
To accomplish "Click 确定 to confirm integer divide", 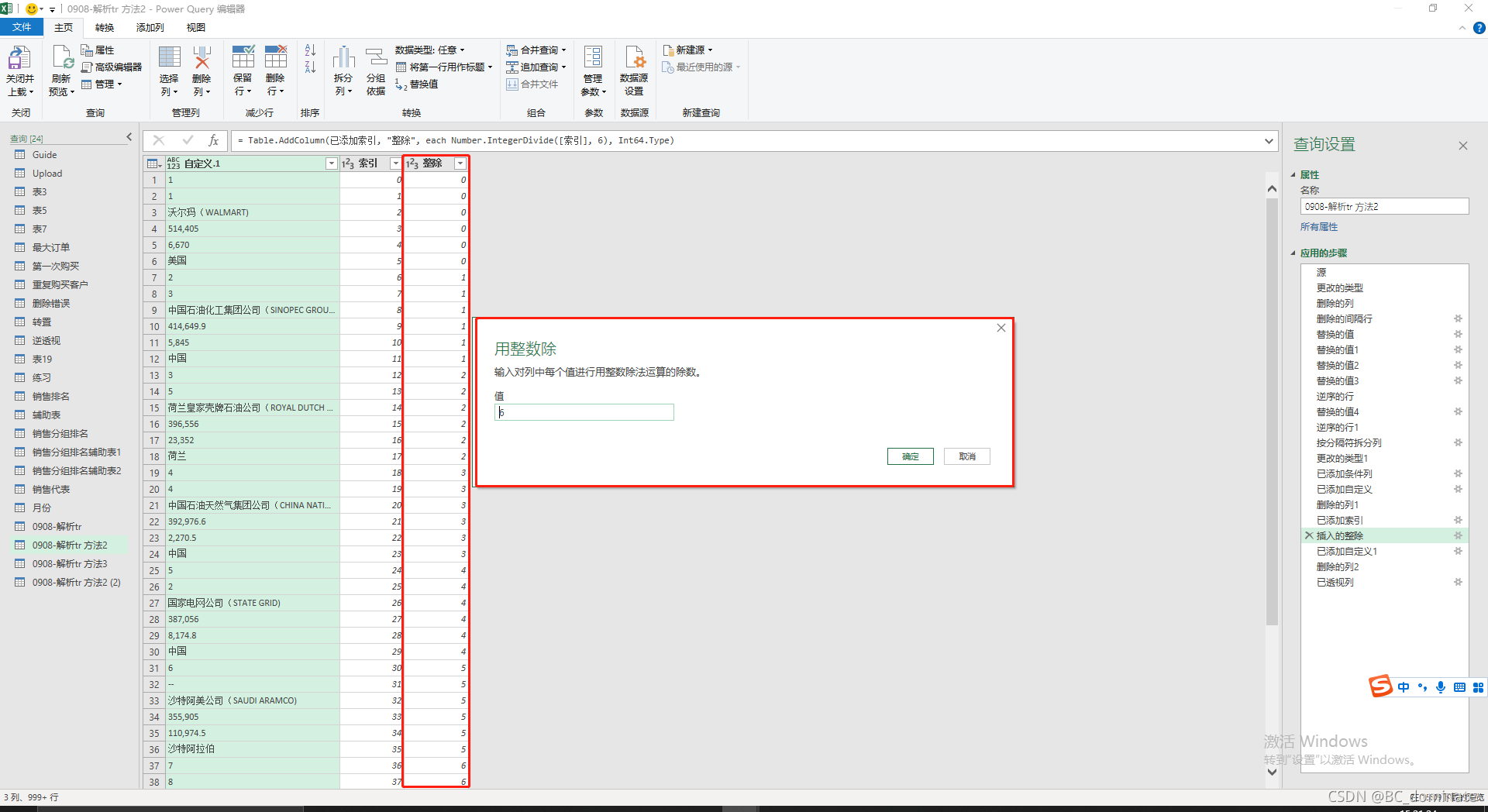I will pos(911,456).
